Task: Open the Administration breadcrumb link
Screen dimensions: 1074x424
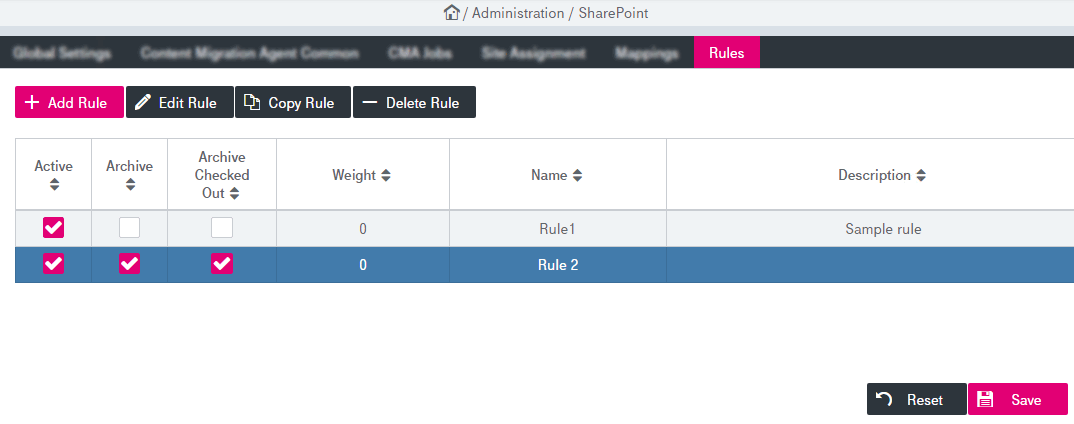Action: tap(519, 13)
